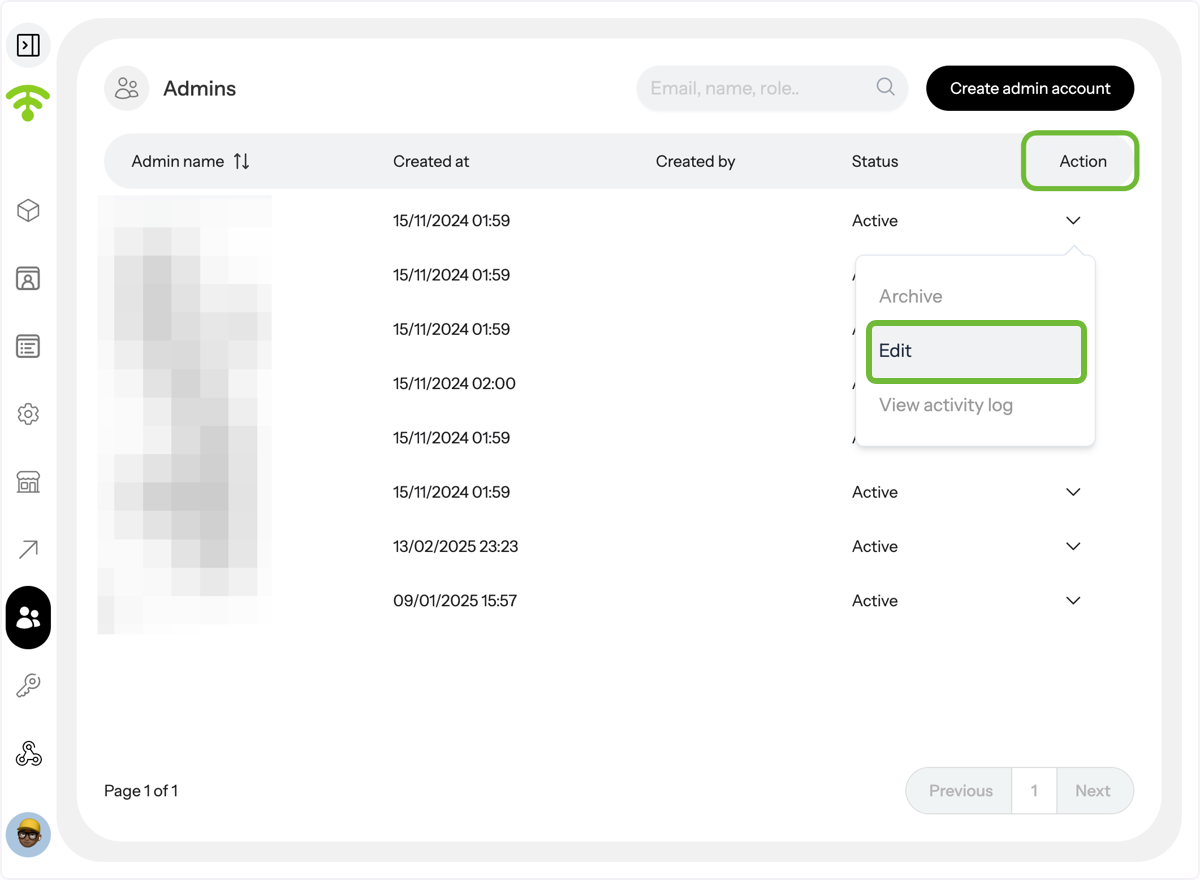Click the Admins page title

tap(200, 88)
